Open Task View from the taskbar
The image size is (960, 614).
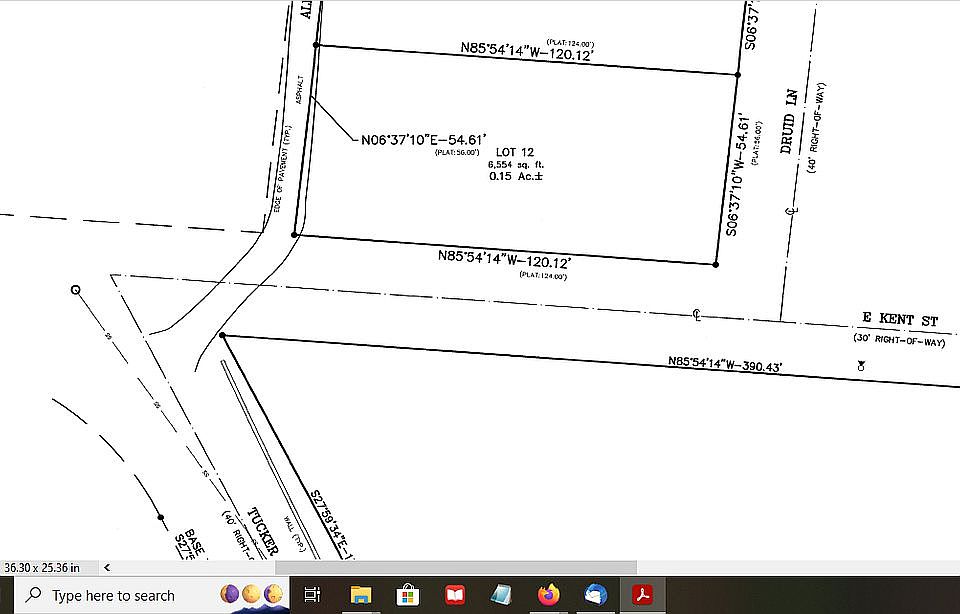pos(312,594)
